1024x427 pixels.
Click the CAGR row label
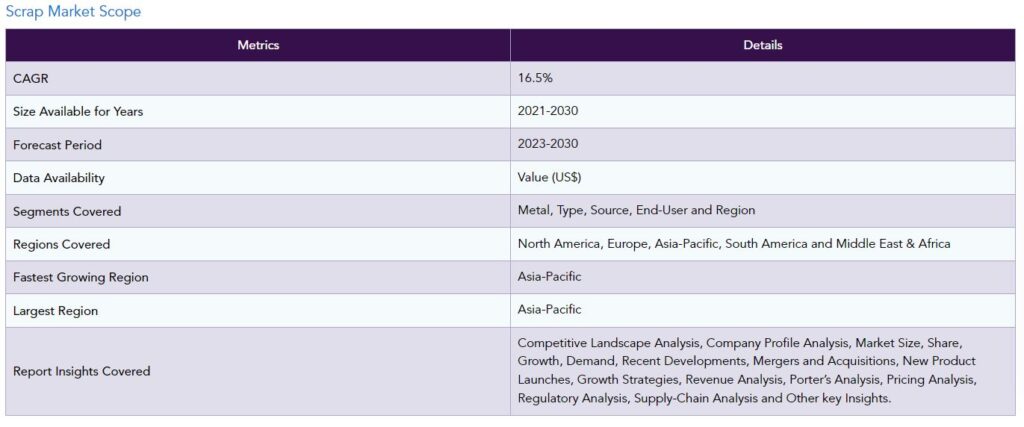click(x=31, y=78)
